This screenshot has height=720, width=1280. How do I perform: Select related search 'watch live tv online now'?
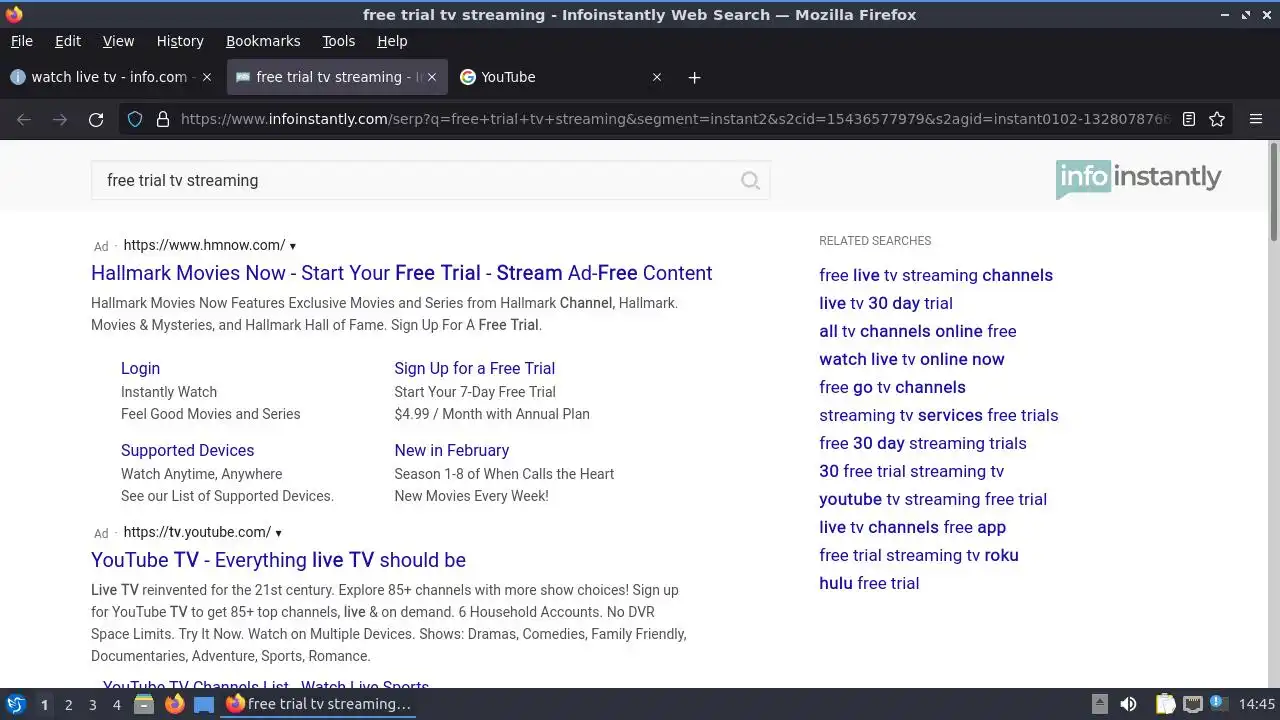[x=912, y=359]
